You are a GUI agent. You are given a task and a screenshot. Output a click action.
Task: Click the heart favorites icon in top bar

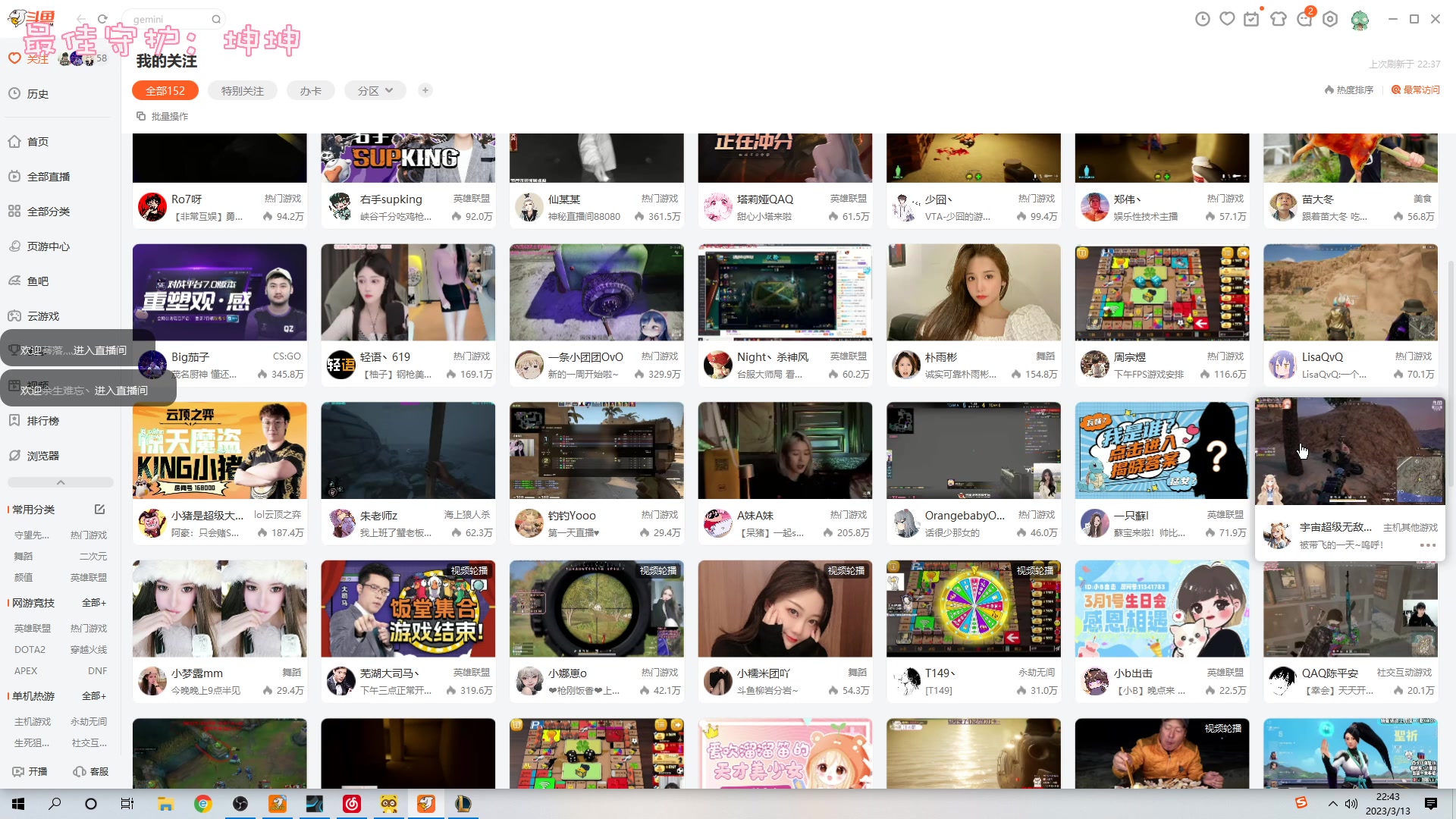[1227, 19]
